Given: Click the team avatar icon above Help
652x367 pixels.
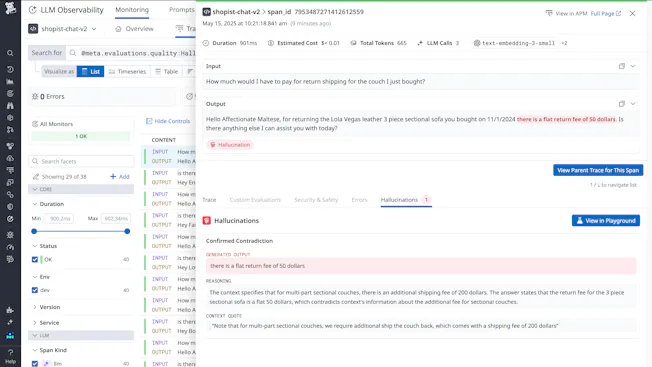Looking at the screenshot, I should tap(10, 336).
